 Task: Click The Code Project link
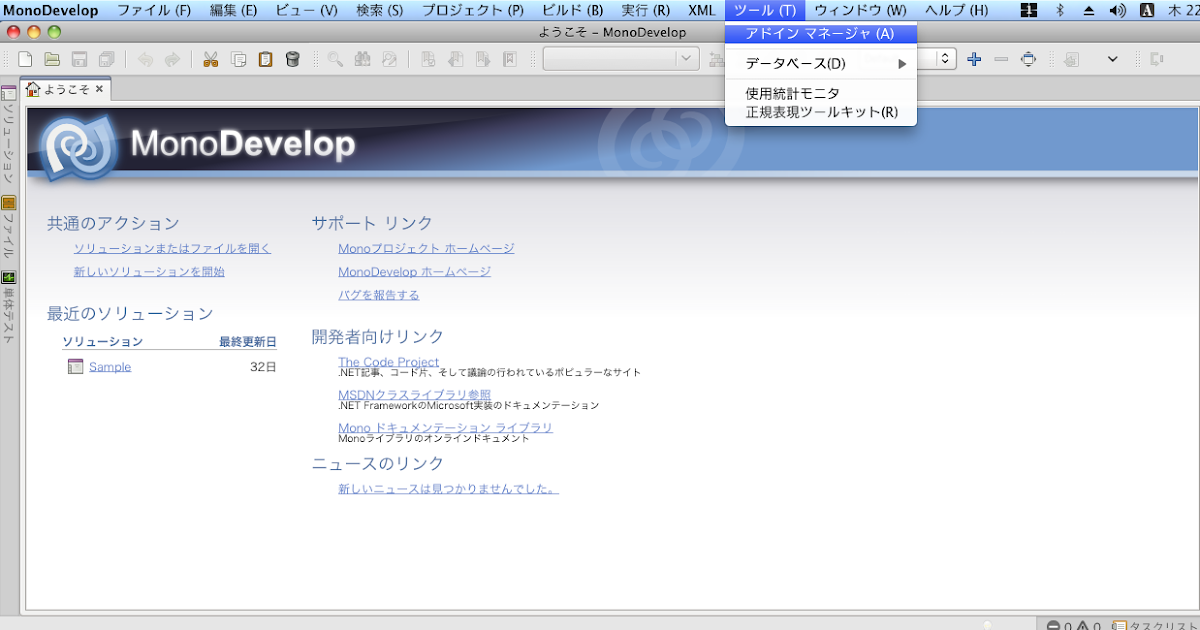click(x=388, y=362)
